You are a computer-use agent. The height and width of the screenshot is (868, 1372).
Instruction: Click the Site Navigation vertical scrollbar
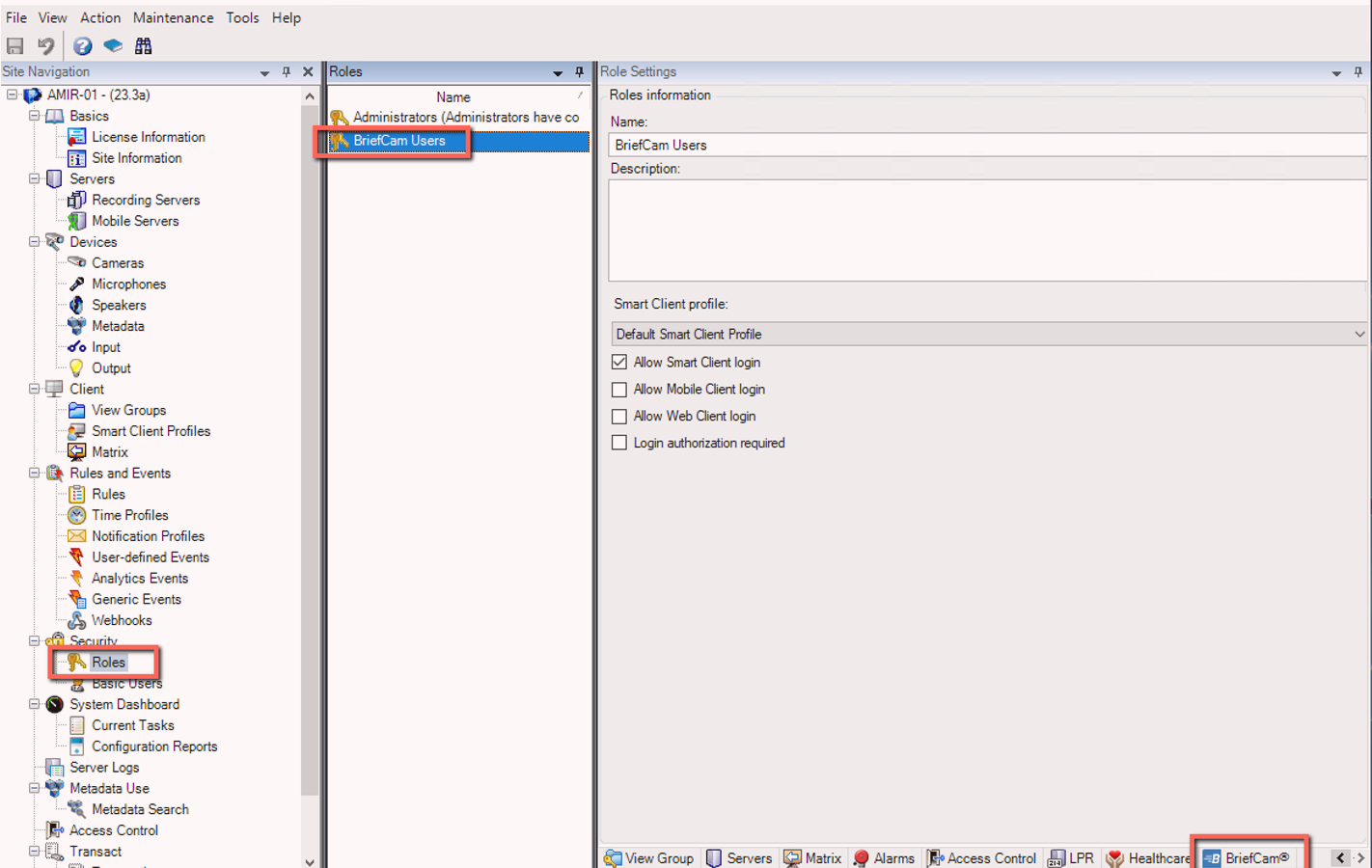(x=310, y=477)
